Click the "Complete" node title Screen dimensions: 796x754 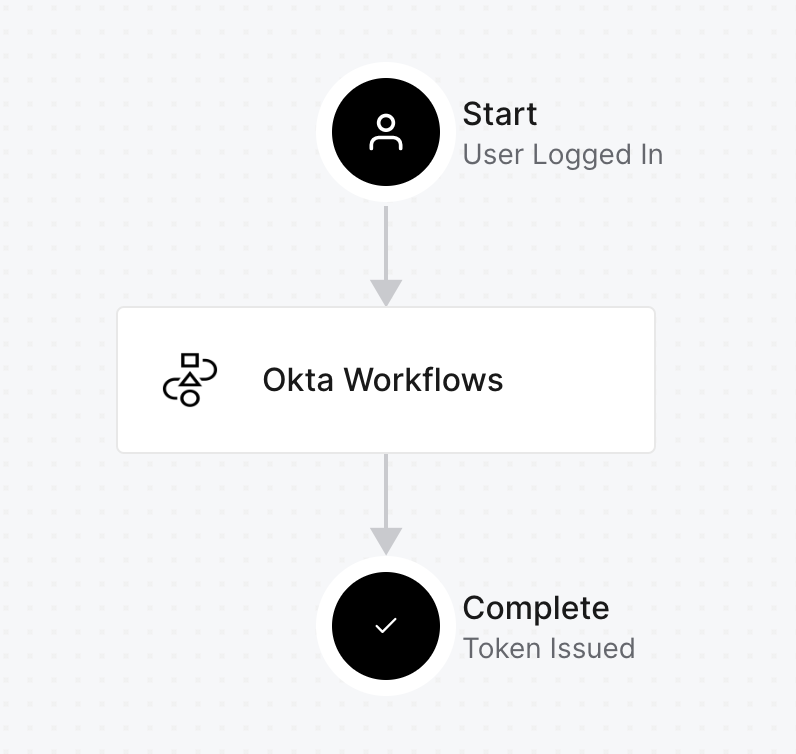click(x=536, y=608)
